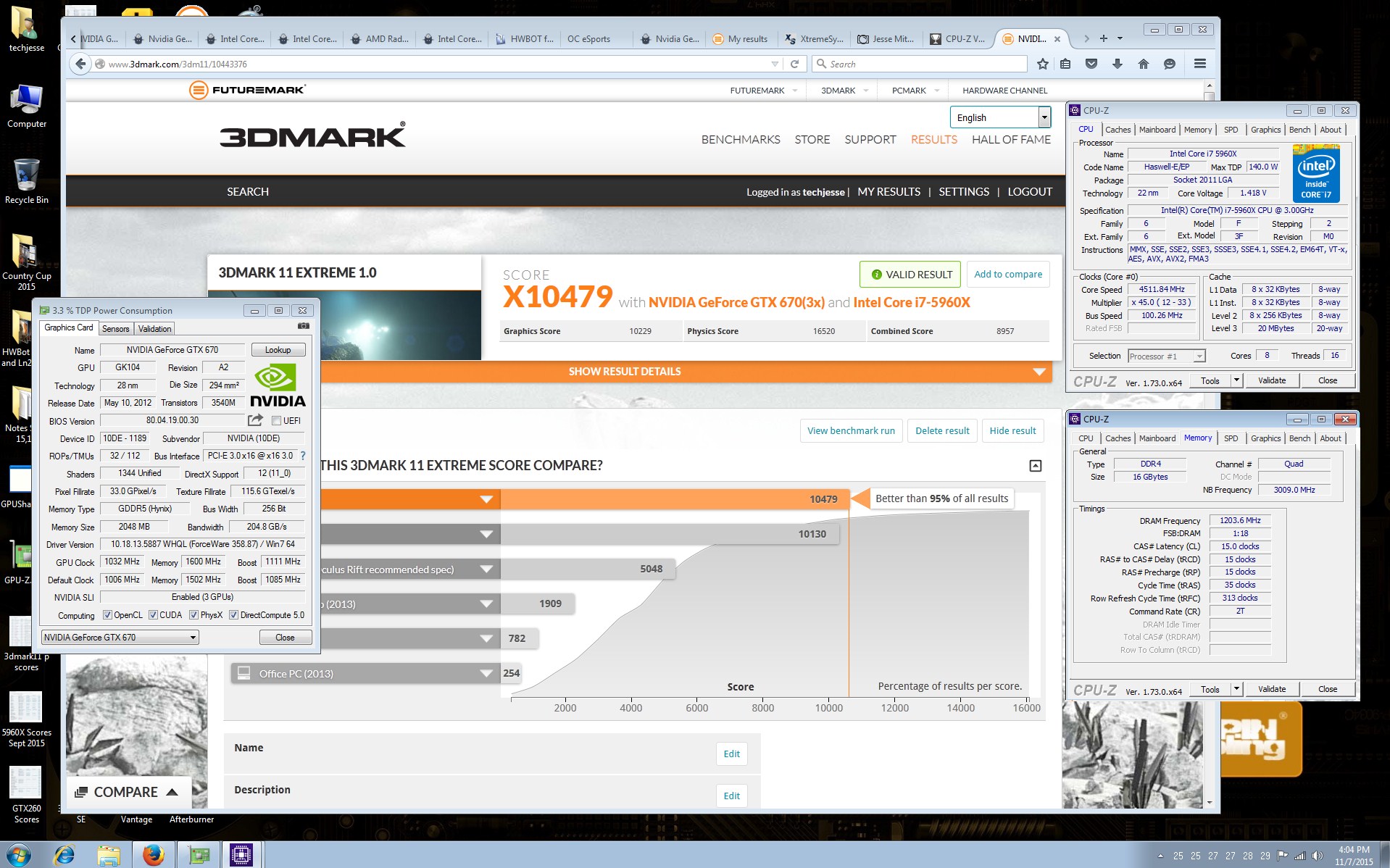Image resolution: width=1390 pixels, height=868 pixels.
Task: Launch Internet Explorer from taskbar
Action: point(64,855)
